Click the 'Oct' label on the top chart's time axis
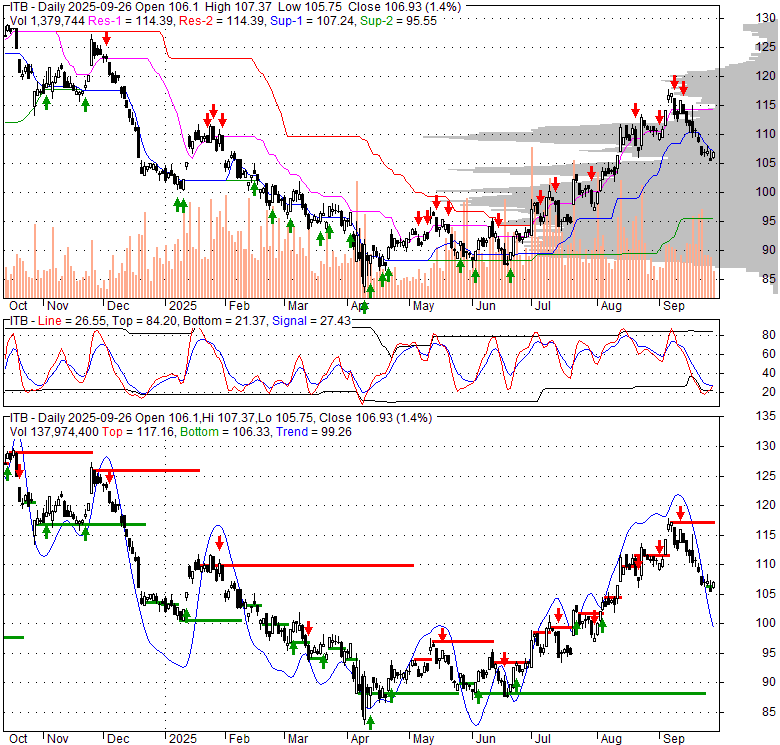Image resolution: width=780 pixels, height=745 pixels. point(18,305)
